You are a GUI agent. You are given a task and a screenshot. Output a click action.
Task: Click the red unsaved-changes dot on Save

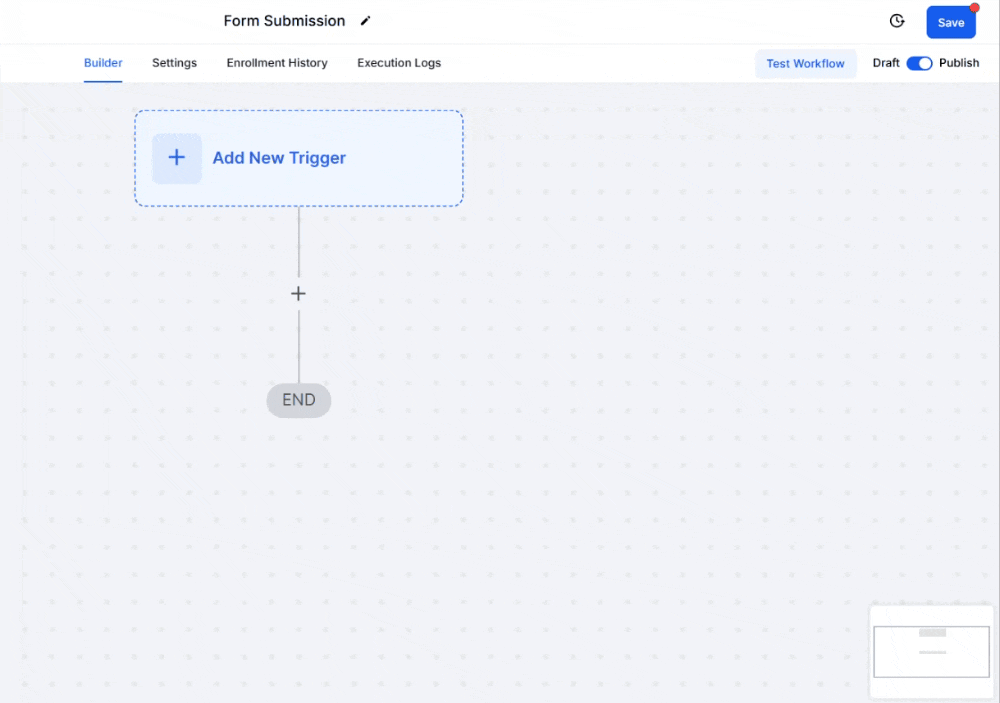[x=974, y=8]
